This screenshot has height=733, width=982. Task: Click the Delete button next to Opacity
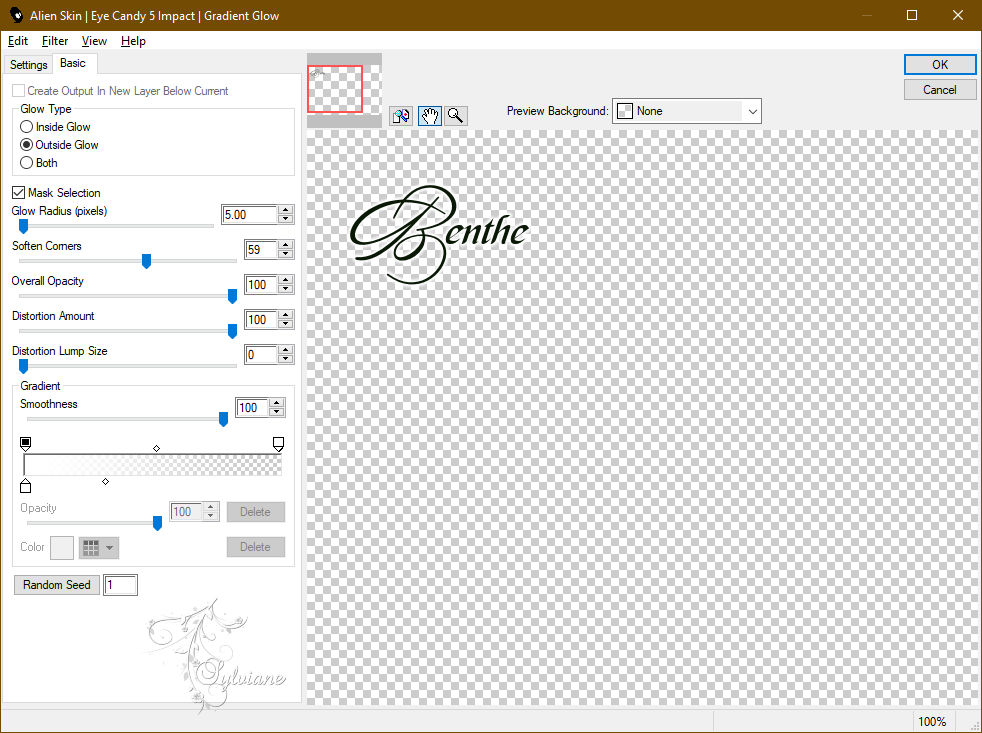[x=256, y=512]
